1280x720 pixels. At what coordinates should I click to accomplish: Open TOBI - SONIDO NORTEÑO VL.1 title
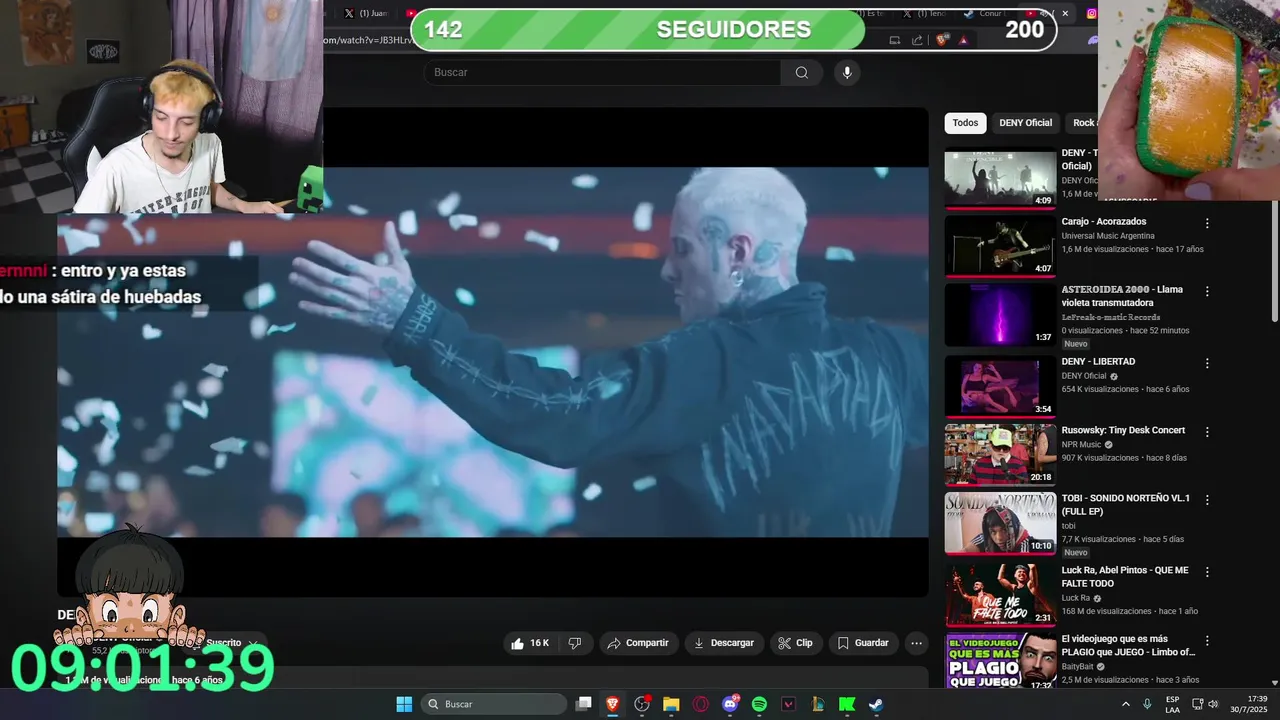point(1125,505)
